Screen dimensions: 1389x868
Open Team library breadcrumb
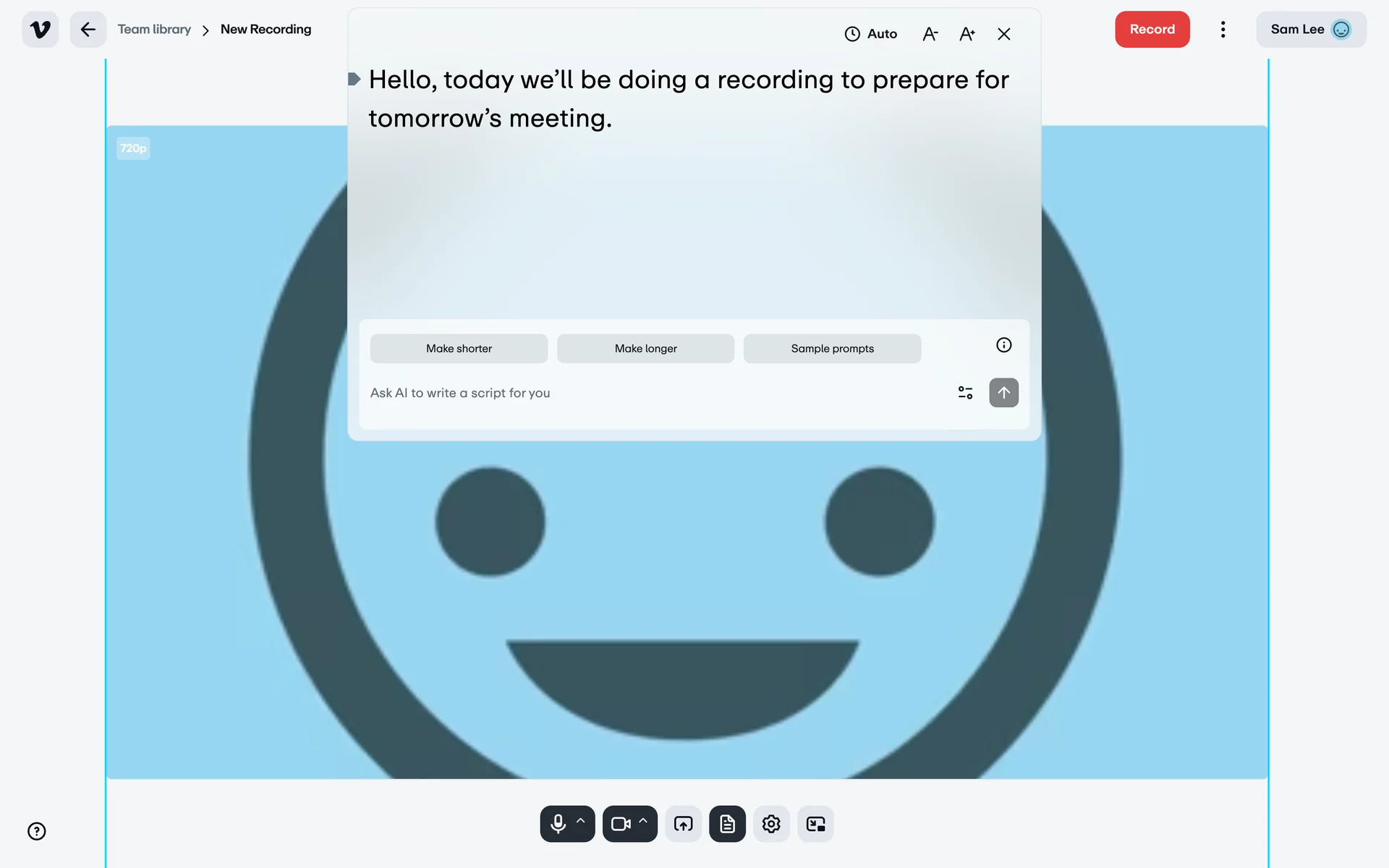click(154, 30)
